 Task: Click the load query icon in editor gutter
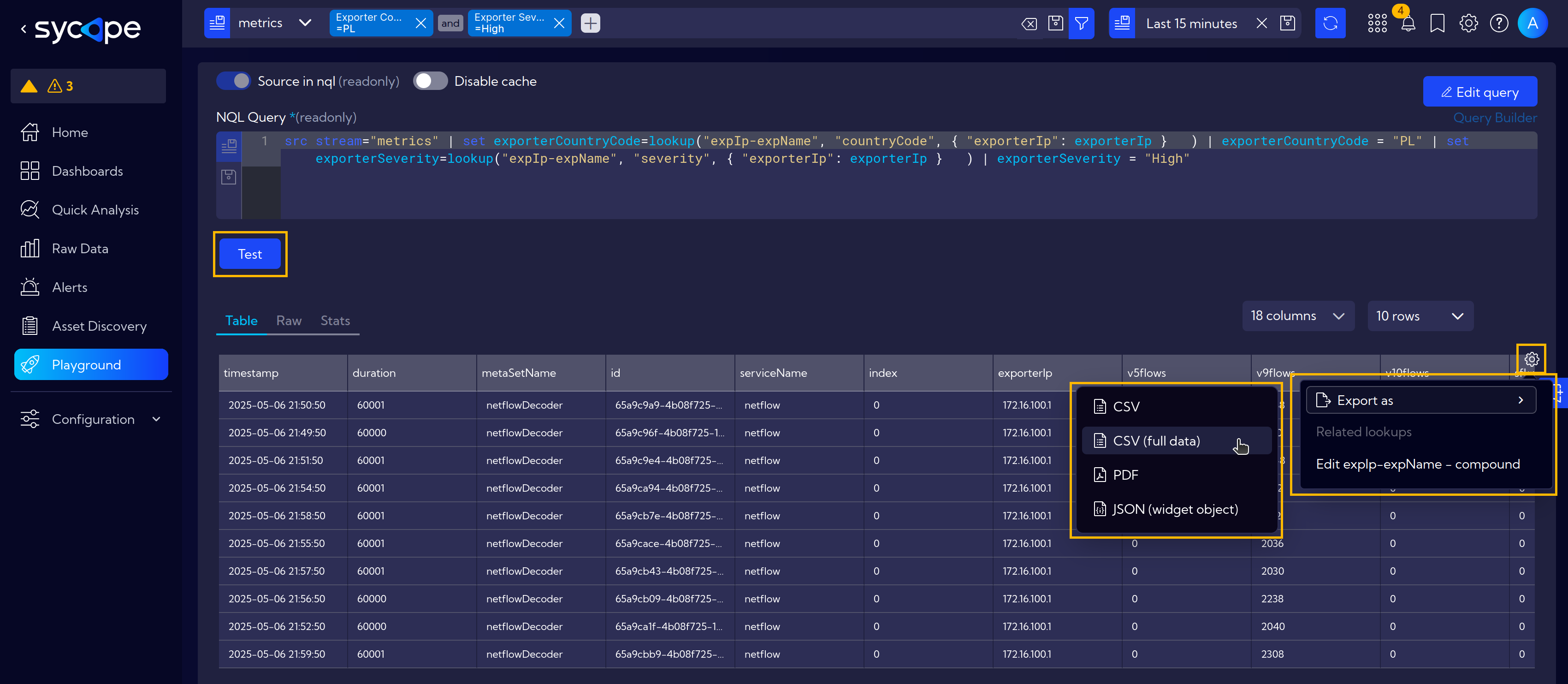[x=229, y=146]
